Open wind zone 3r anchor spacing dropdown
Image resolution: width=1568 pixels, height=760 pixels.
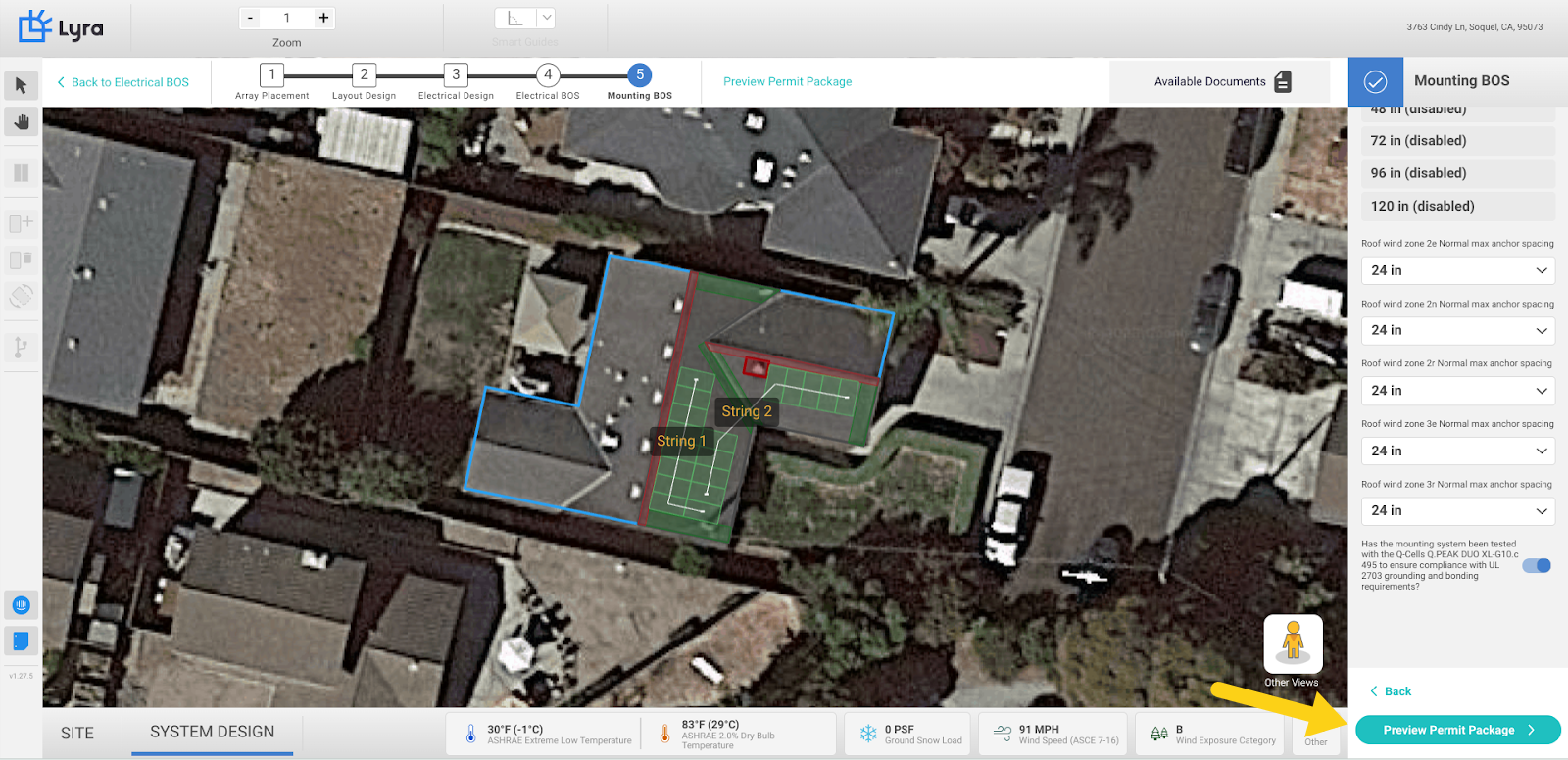pyautogui.click(x=1457, y=511)
